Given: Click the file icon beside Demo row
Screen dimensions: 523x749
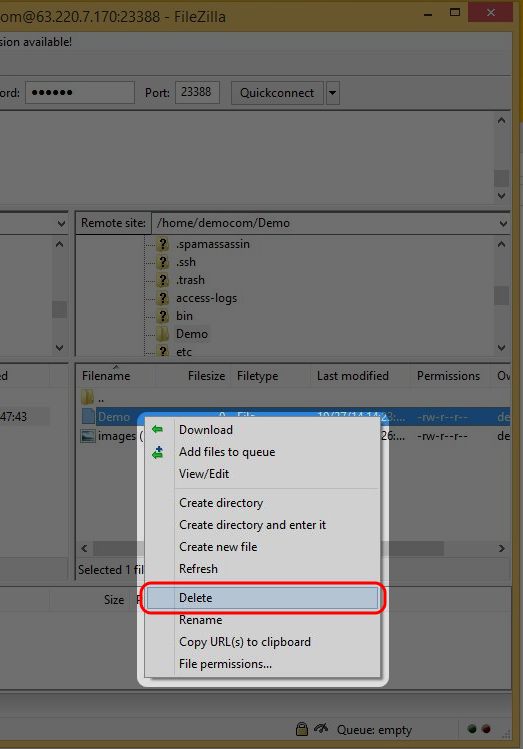Looking at the screenshot, I should tap(88, 417).
